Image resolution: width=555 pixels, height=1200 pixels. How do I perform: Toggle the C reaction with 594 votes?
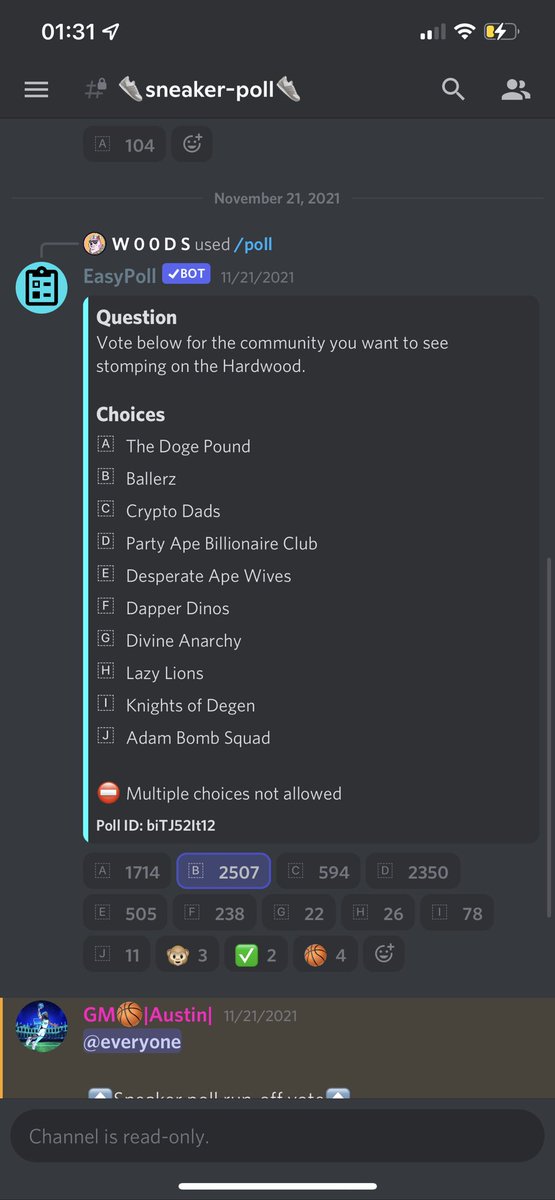(x=319, y=872)
